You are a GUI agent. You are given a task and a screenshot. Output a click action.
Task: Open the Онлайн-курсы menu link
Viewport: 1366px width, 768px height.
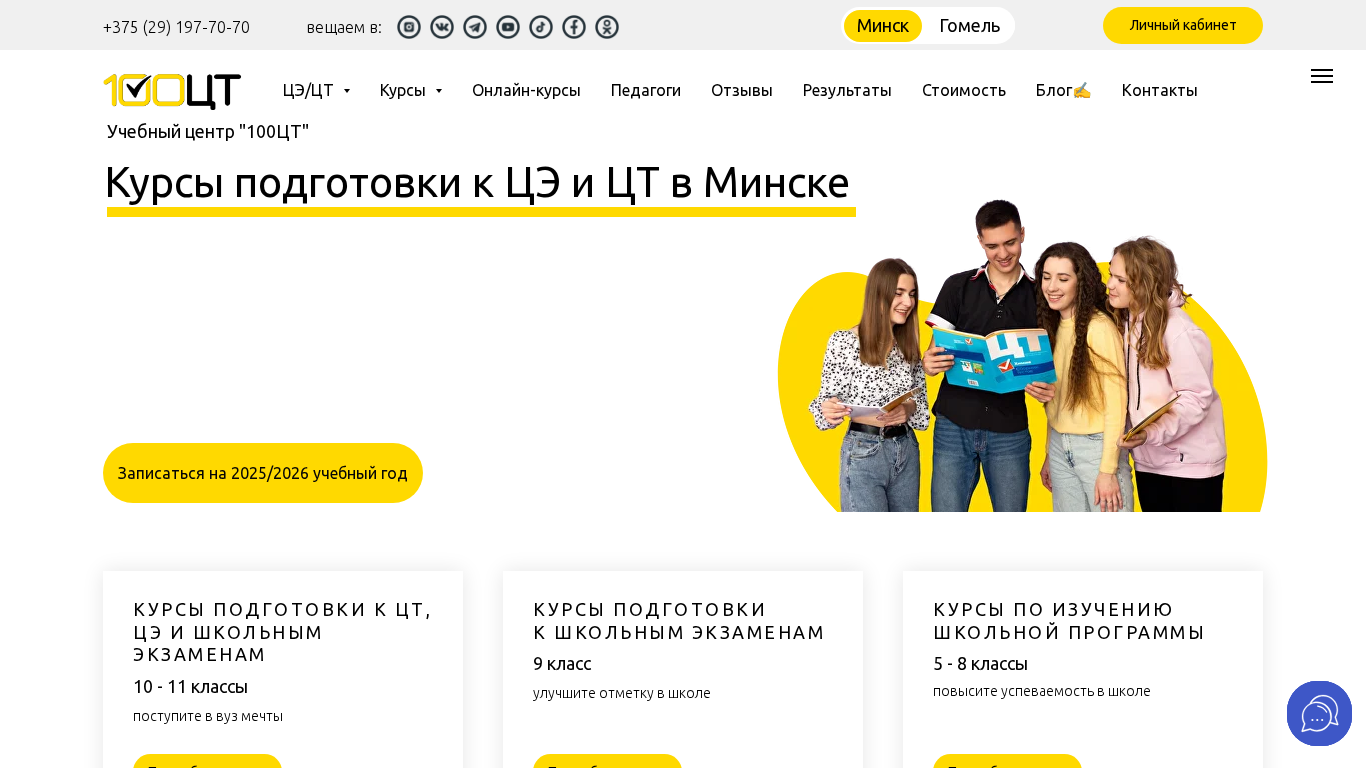tap(526, 90)
